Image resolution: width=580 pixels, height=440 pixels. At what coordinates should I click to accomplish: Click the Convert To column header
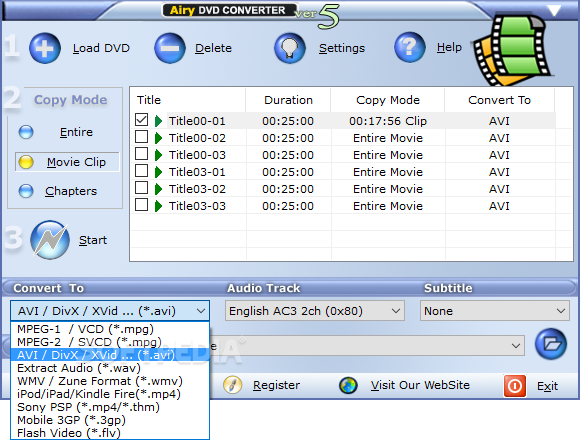[x=499, y=100]
